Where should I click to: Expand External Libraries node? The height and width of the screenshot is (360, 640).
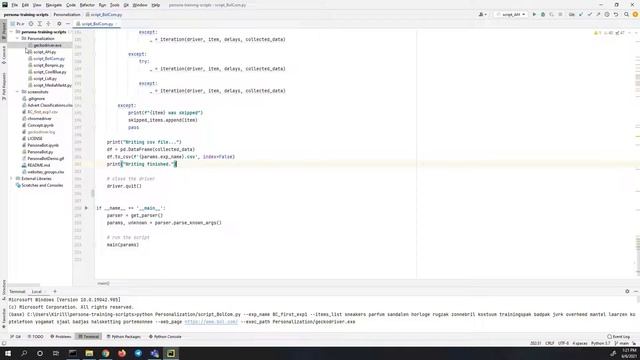click(x=11, y=178)
